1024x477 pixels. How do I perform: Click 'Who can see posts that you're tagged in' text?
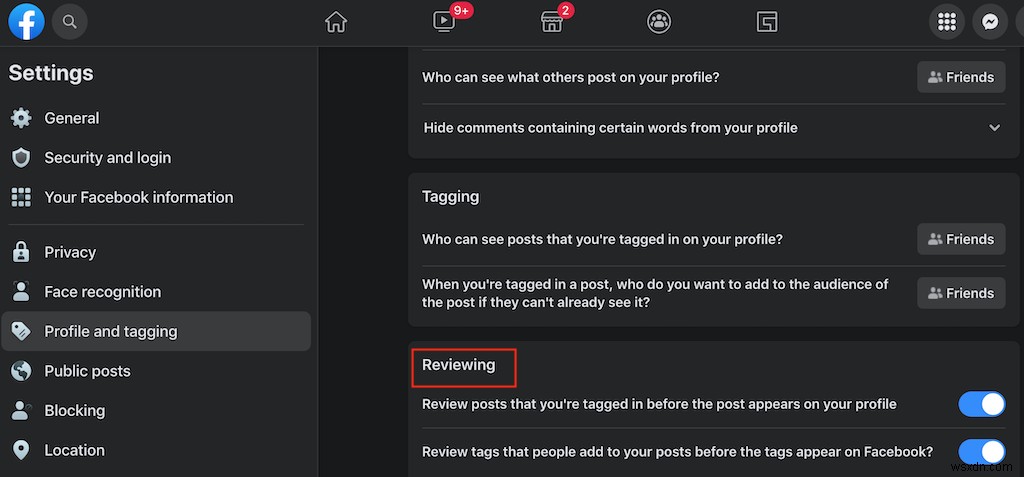(x=602, y=239)
